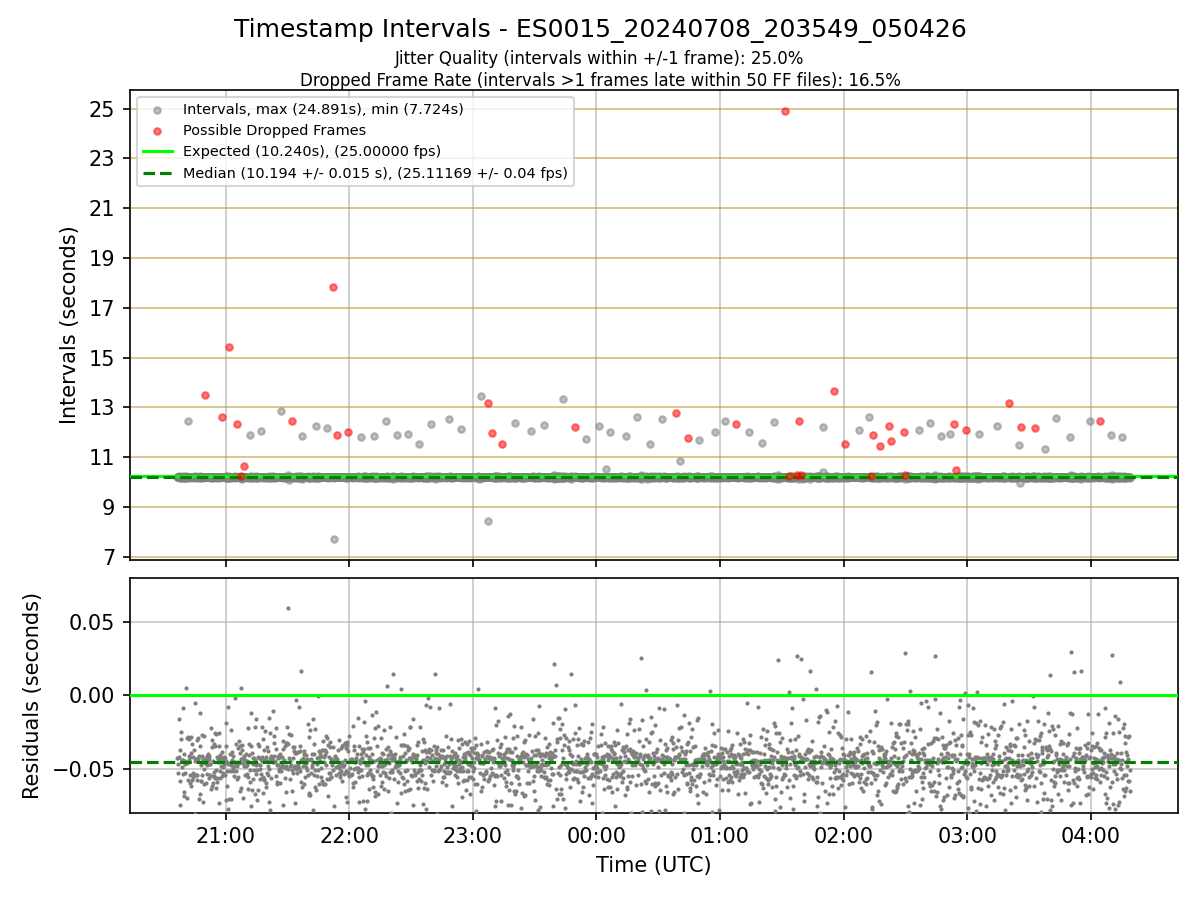Click the lowest gray point near 7.7 seconds
This screenshot has width=1200, height=900.
point(334,539)
